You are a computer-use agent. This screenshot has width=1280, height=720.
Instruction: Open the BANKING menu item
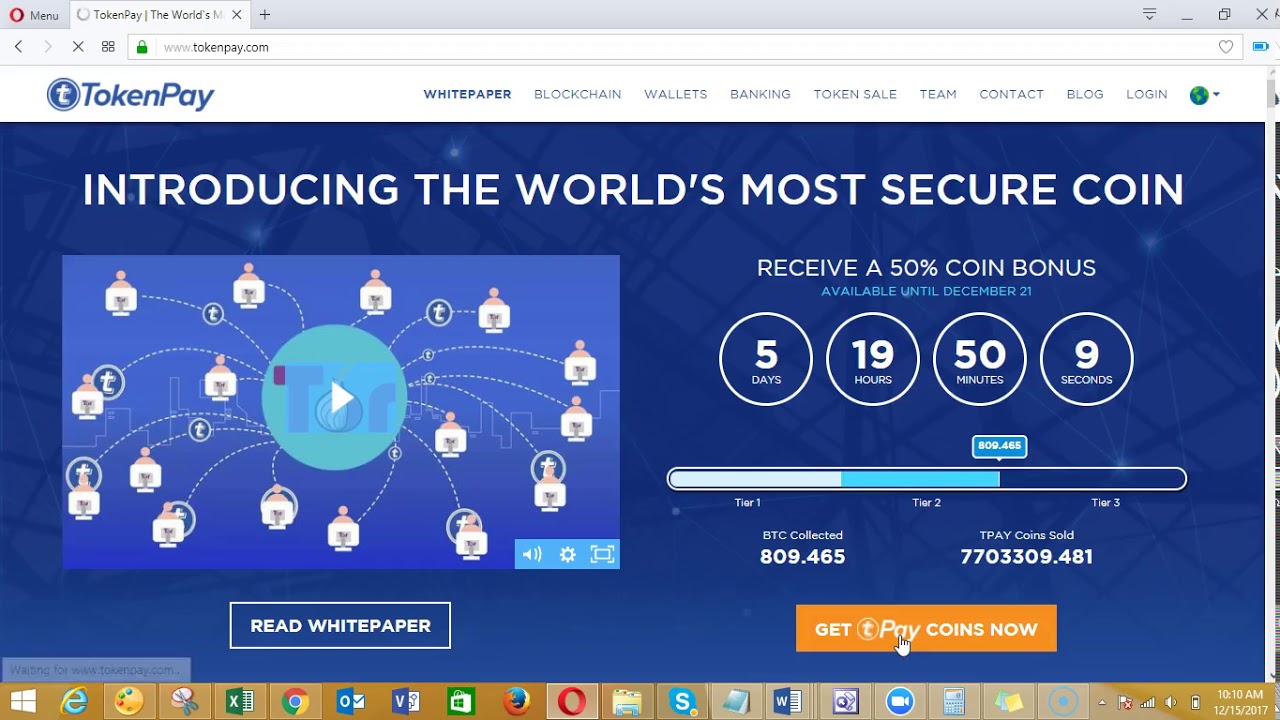pos(760,94)
